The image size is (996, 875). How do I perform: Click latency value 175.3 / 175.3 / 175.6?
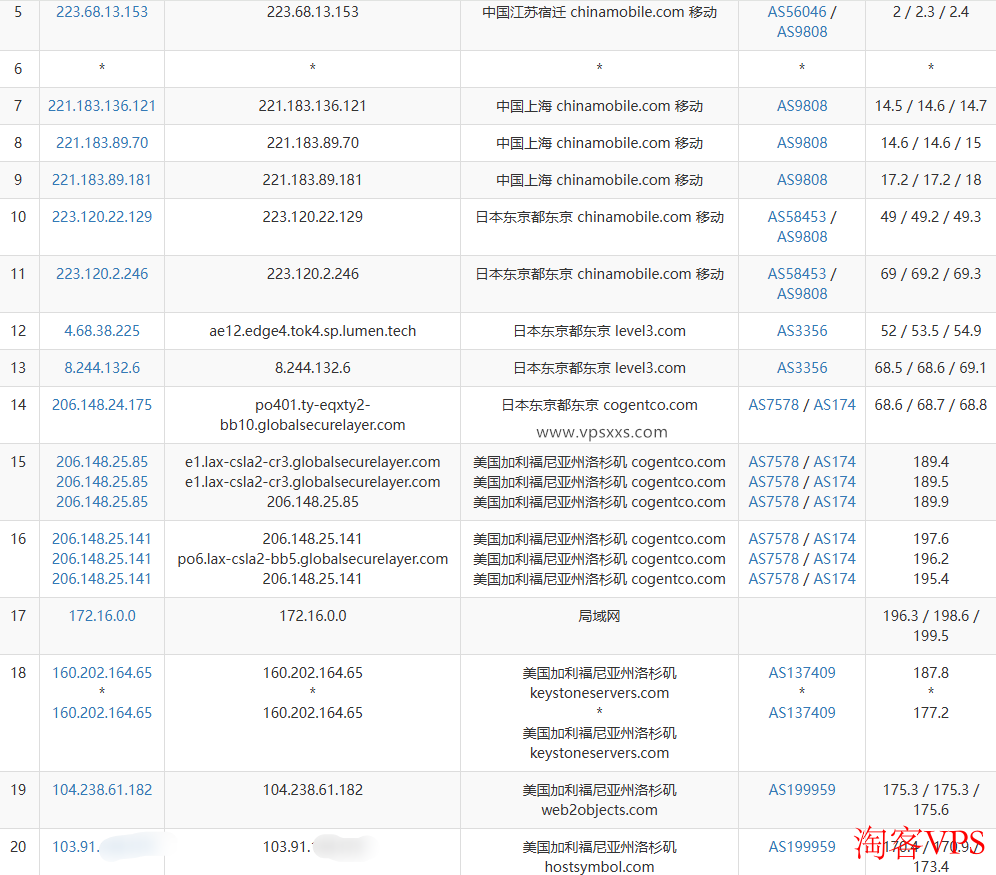(931, 799)
